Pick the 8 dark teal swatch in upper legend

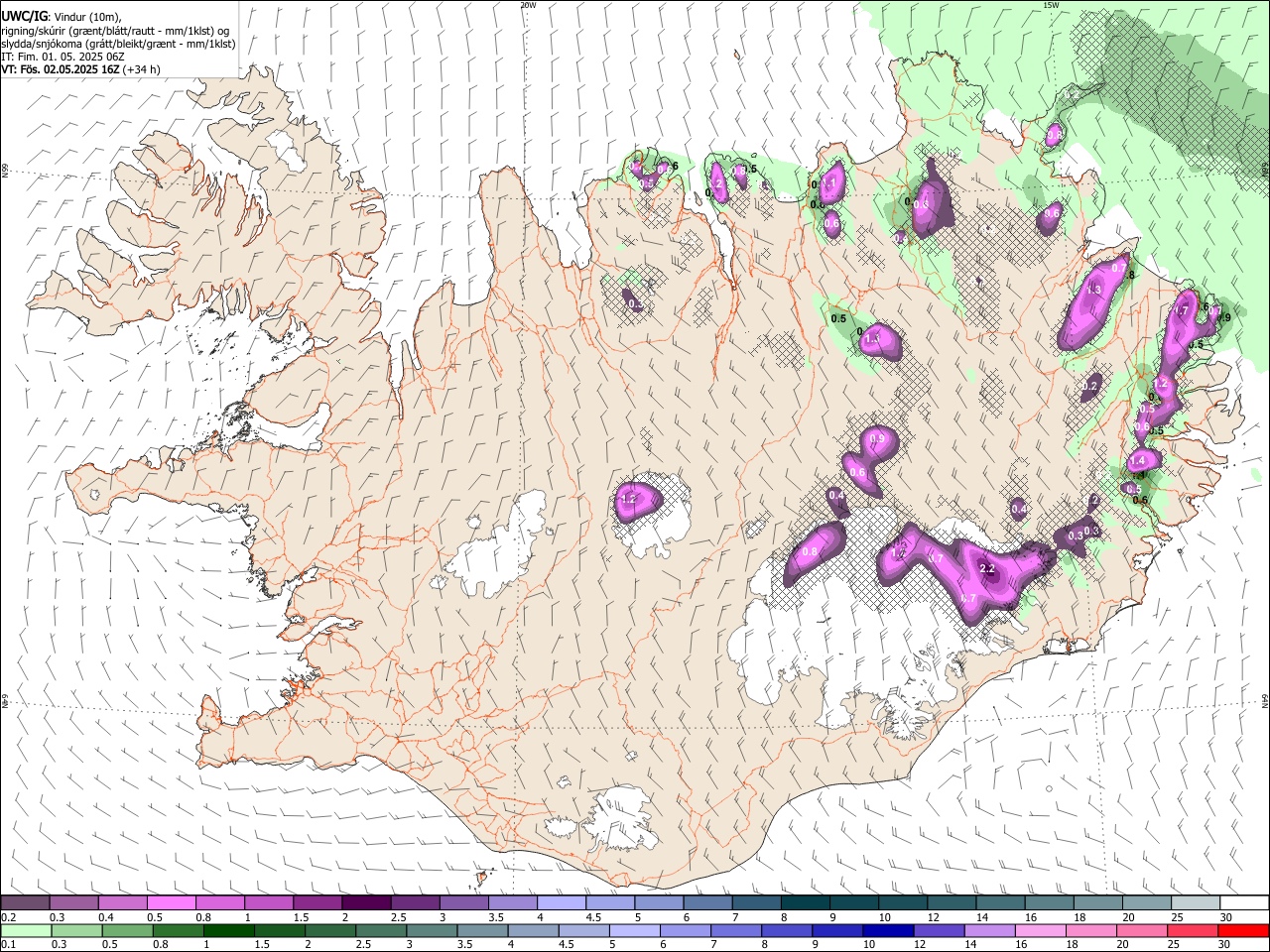(x=805, y=903)
